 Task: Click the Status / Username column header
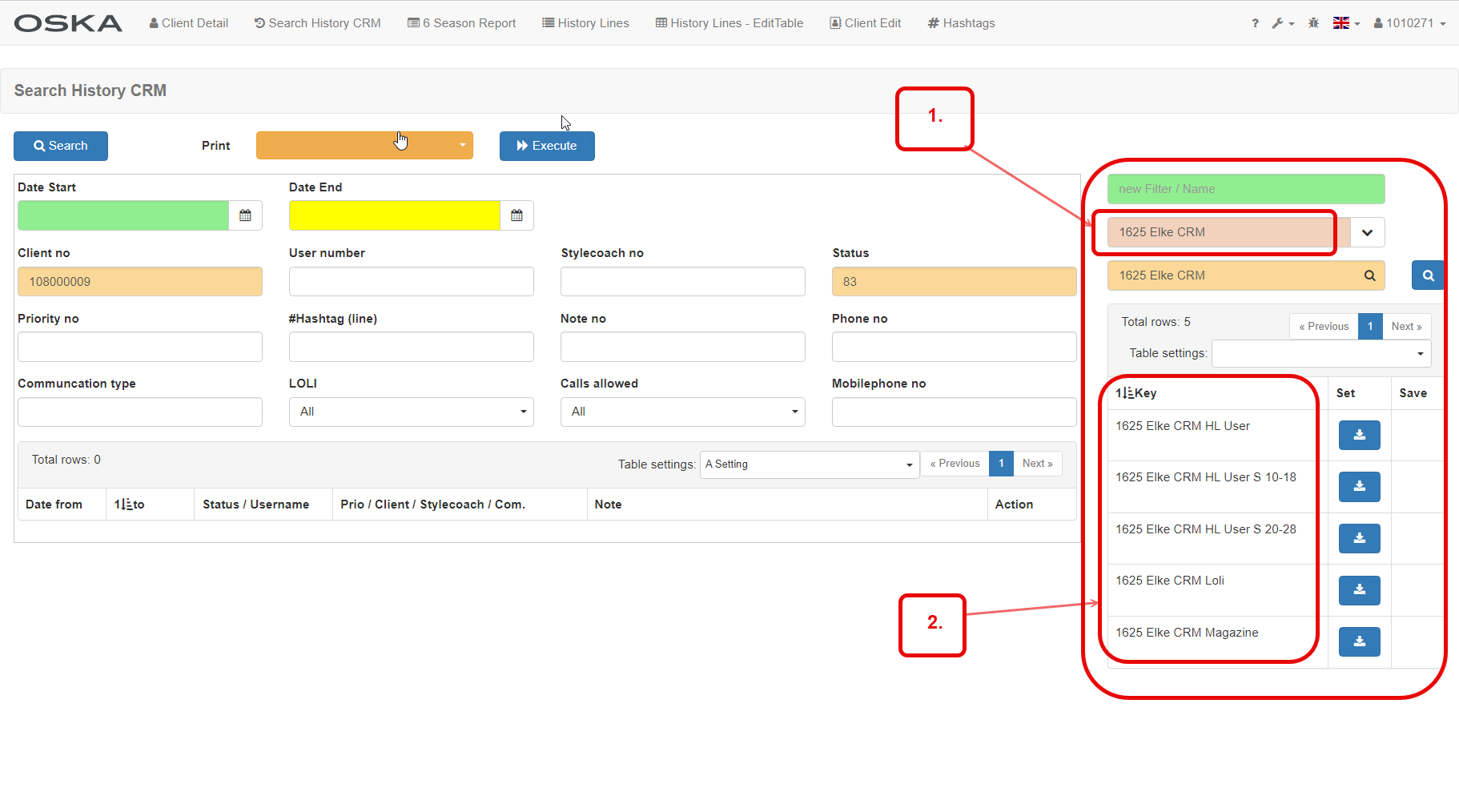pos(255,504)
